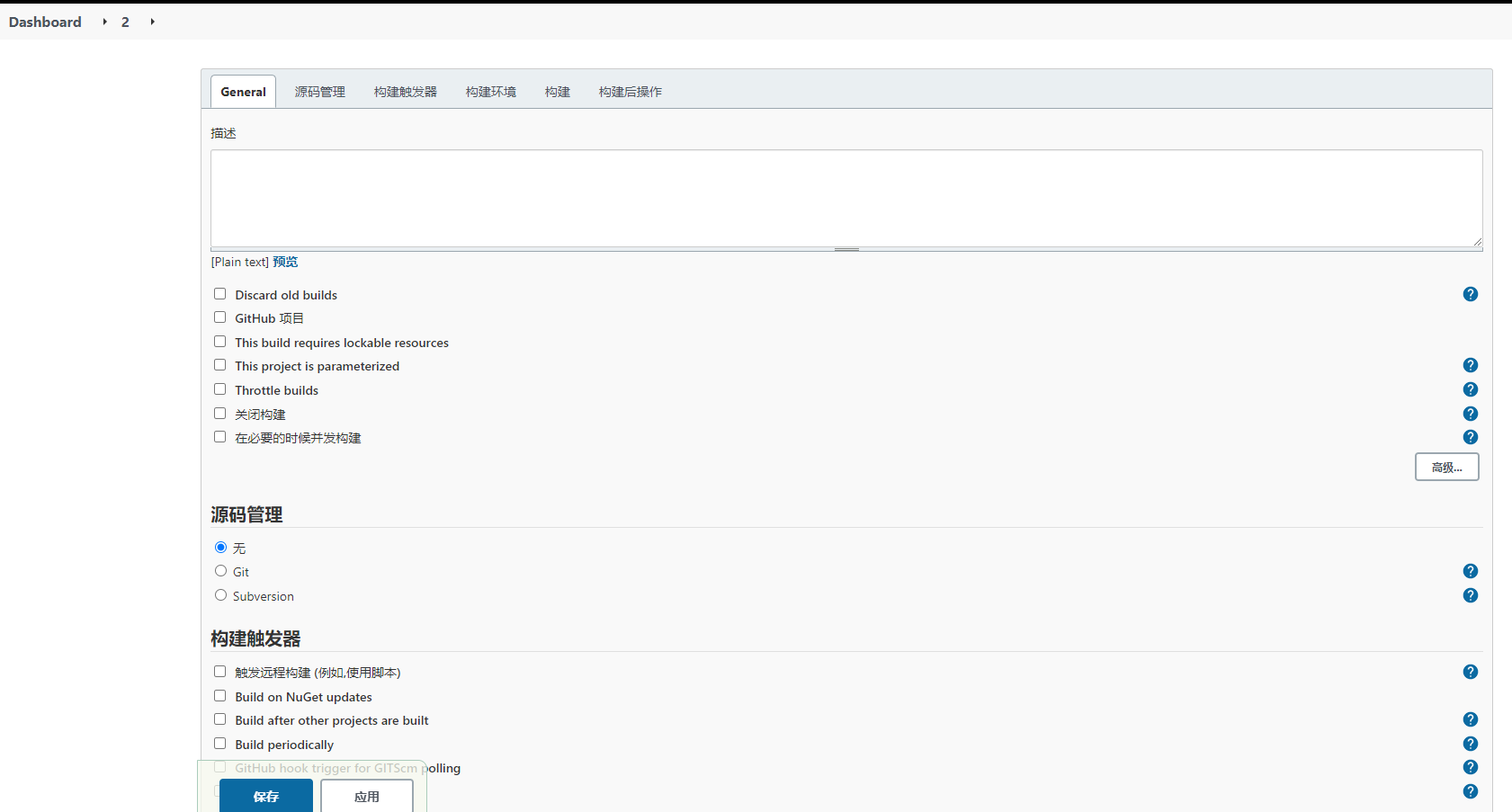The image size is (1512, 812).
Task: Check the 关闭构建 option
Action: [x=219, y=414]
